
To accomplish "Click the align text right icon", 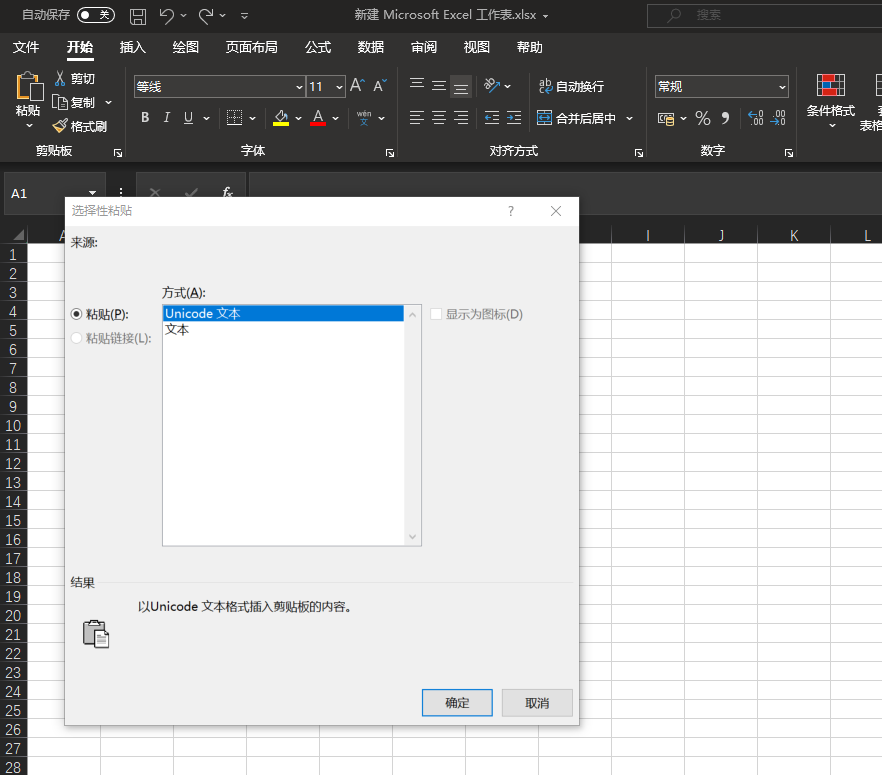I will 461,118.
